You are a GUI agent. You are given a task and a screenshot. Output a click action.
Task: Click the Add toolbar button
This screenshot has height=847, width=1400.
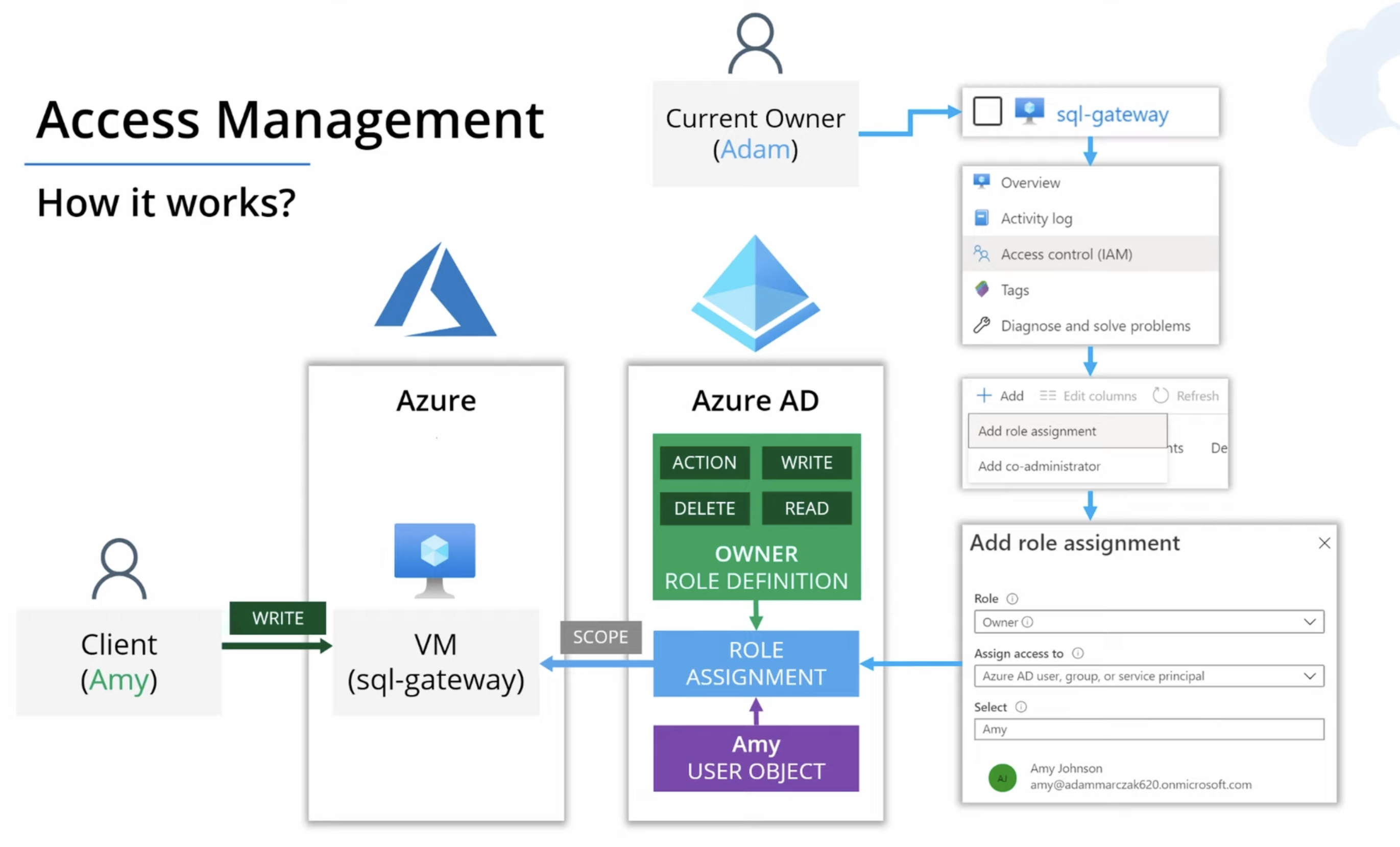coord(1000,395)
